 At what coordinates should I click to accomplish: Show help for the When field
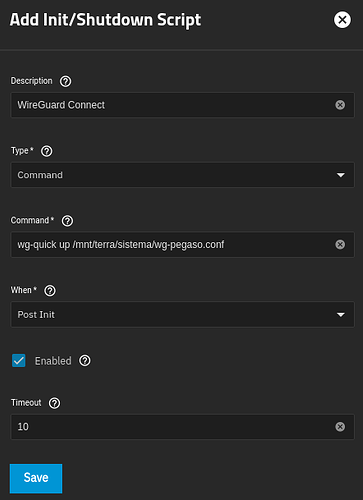point(50,291)
